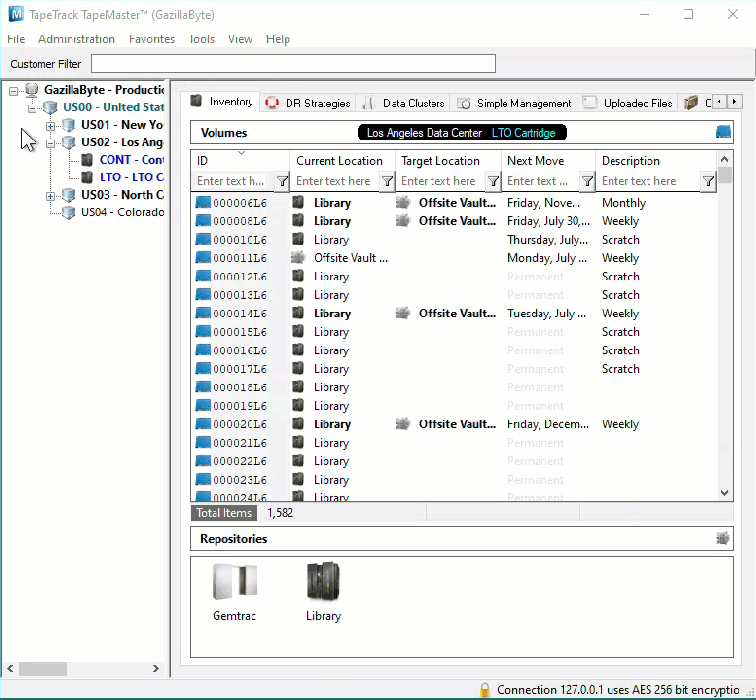Click the Customer Filter text field
Viewport: 756px width, 700px height.
coord(293,64)
